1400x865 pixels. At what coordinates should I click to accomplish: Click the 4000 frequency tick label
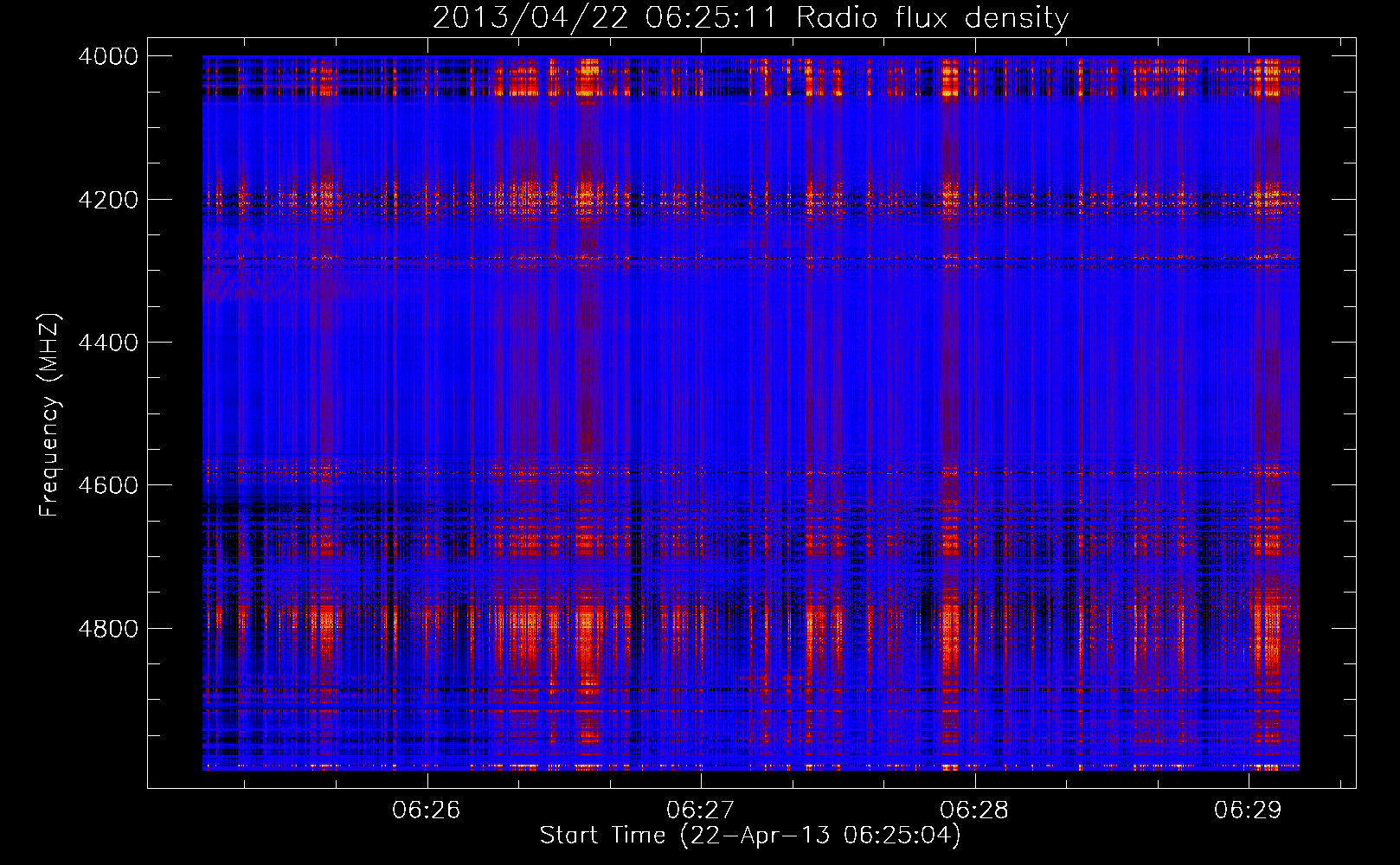click(108, 56)
